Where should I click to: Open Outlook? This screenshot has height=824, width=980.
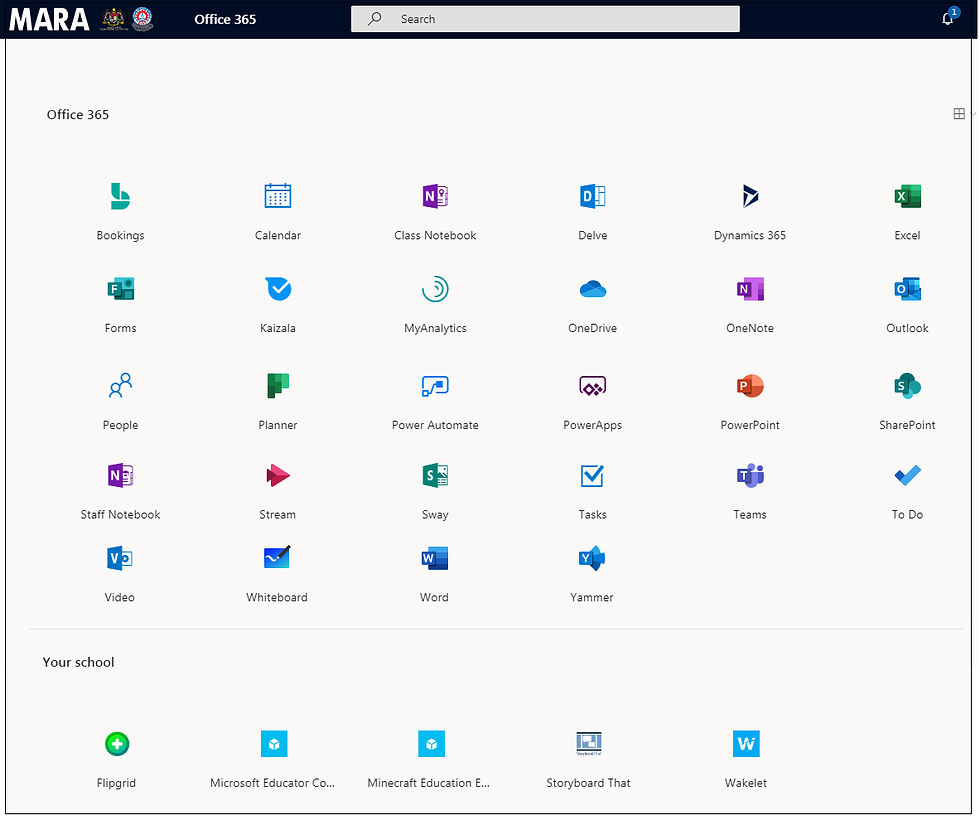click(x=907, y=304)
